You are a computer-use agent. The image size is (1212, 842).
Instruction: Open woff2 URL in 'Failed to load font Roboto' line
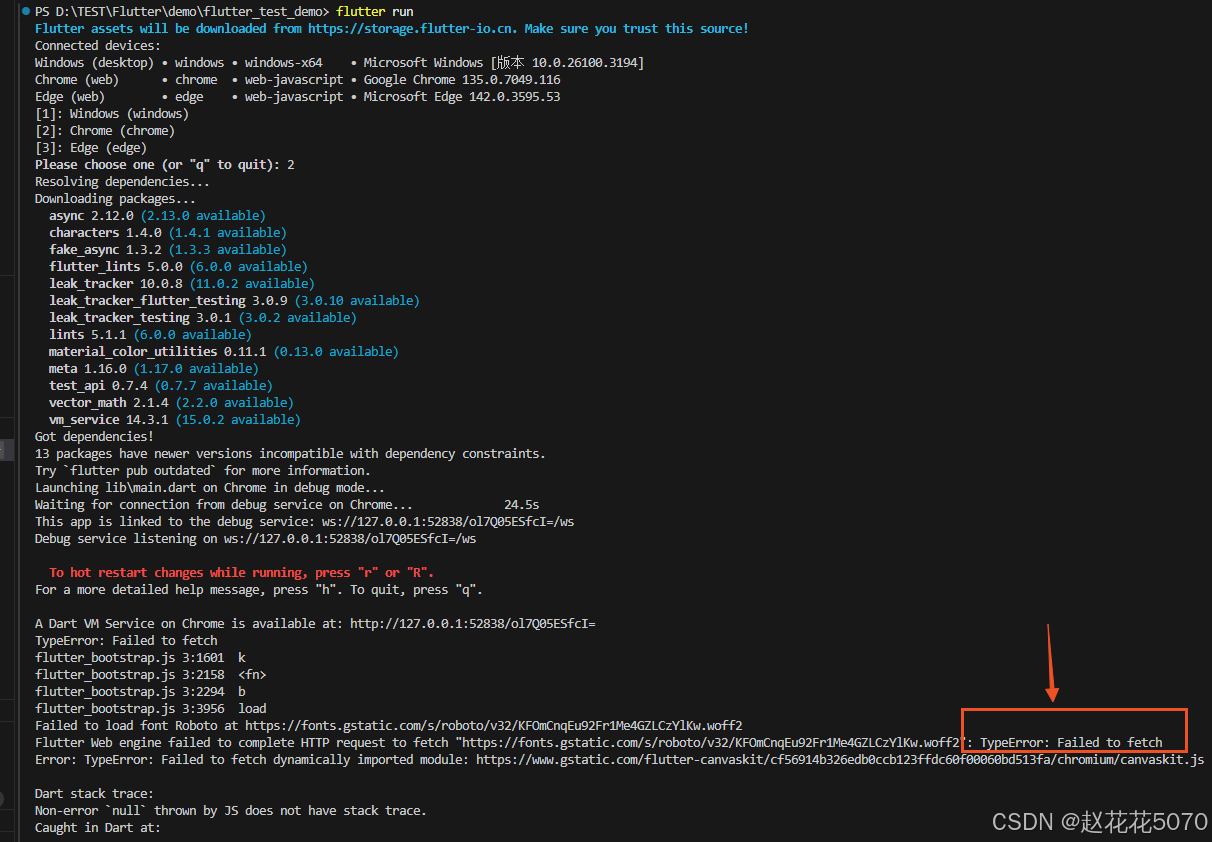click(x=493, y=725)
